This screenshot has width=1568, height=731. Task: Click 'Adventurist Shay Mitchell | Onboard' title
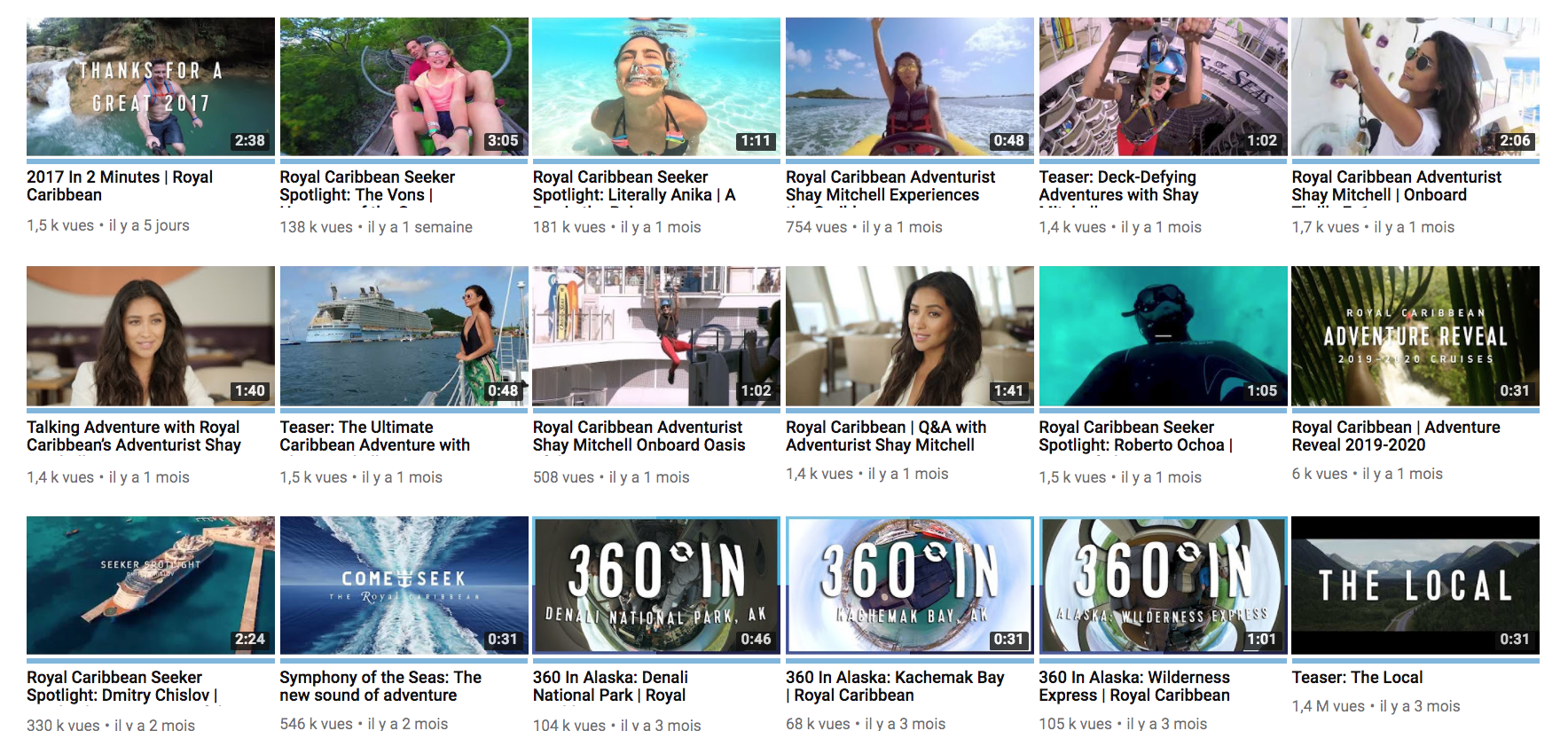coord(1397,186)
